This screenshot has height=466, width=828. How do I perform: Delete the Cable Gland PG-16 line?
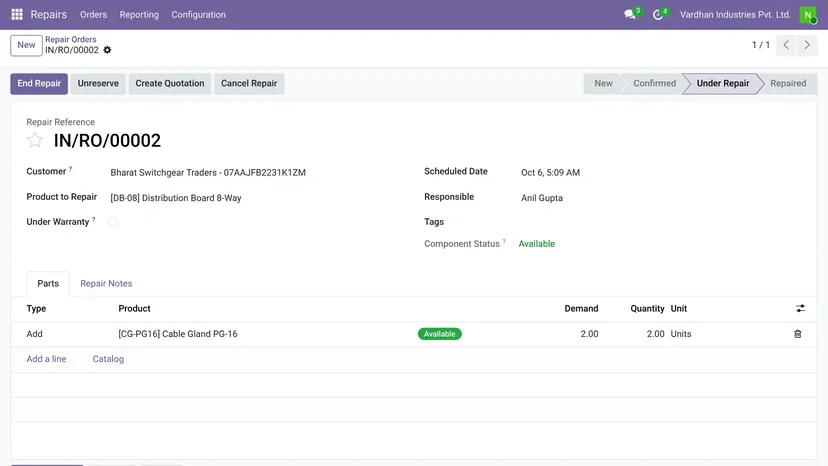797,334
